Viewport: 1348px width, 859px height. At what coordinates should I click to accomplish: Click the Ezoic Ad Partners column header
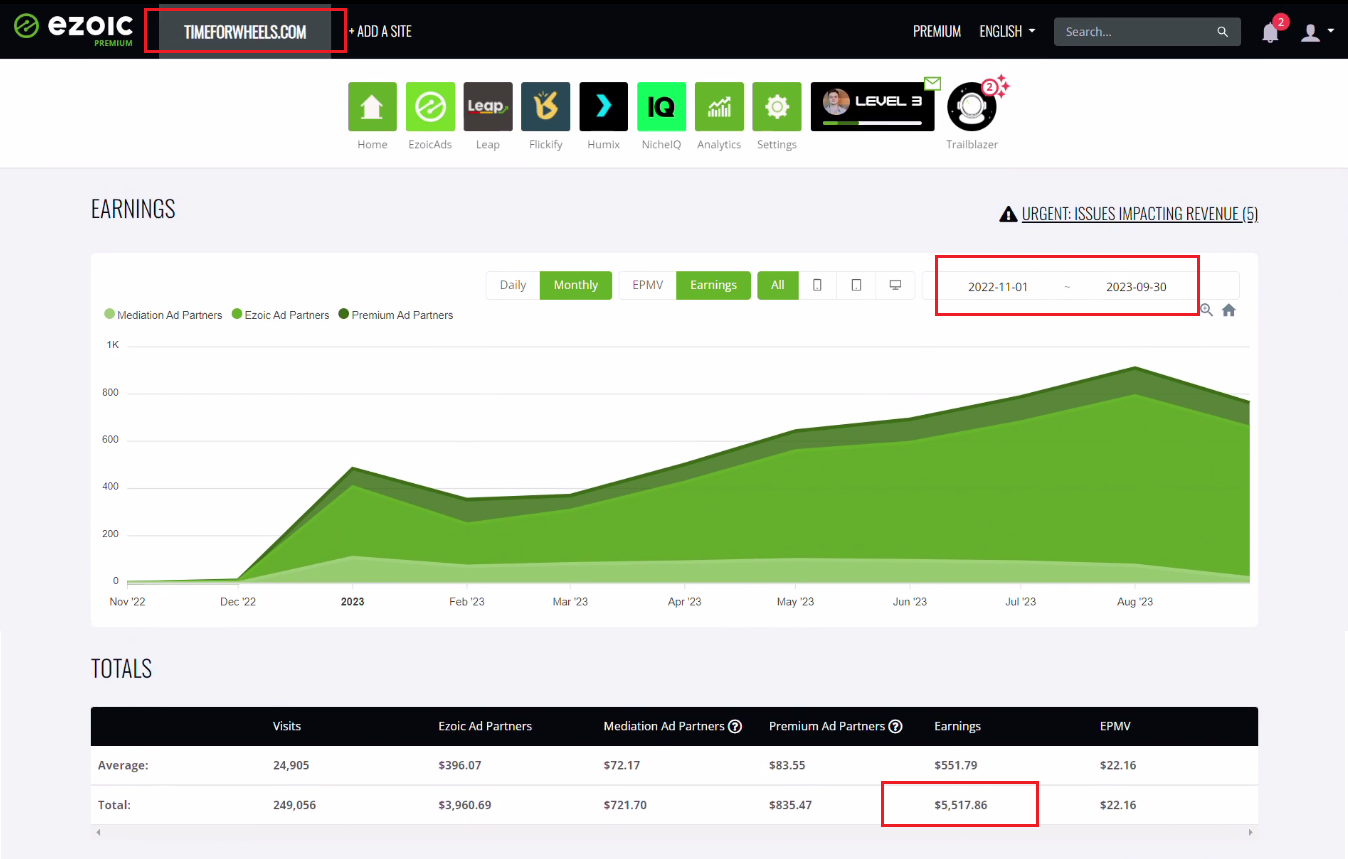pos(485,726)
